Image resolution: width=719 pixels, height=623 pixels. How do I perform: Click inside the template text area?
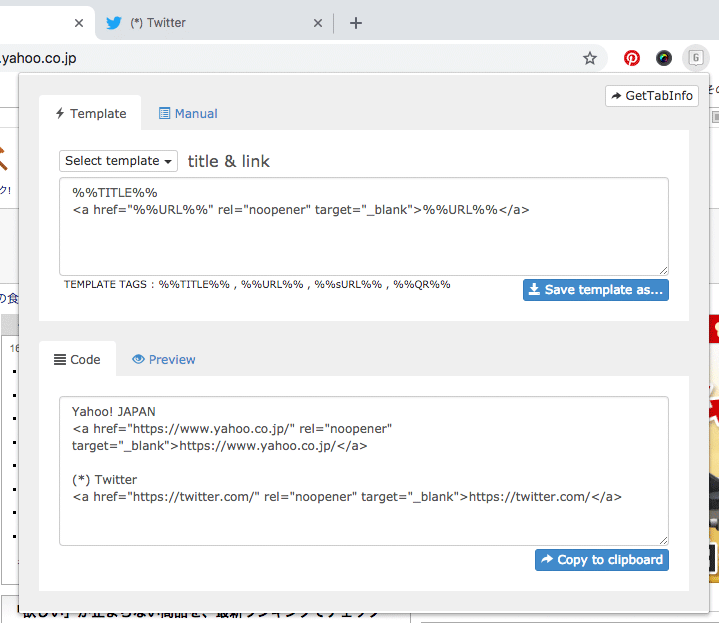click(x=364, y=227)
